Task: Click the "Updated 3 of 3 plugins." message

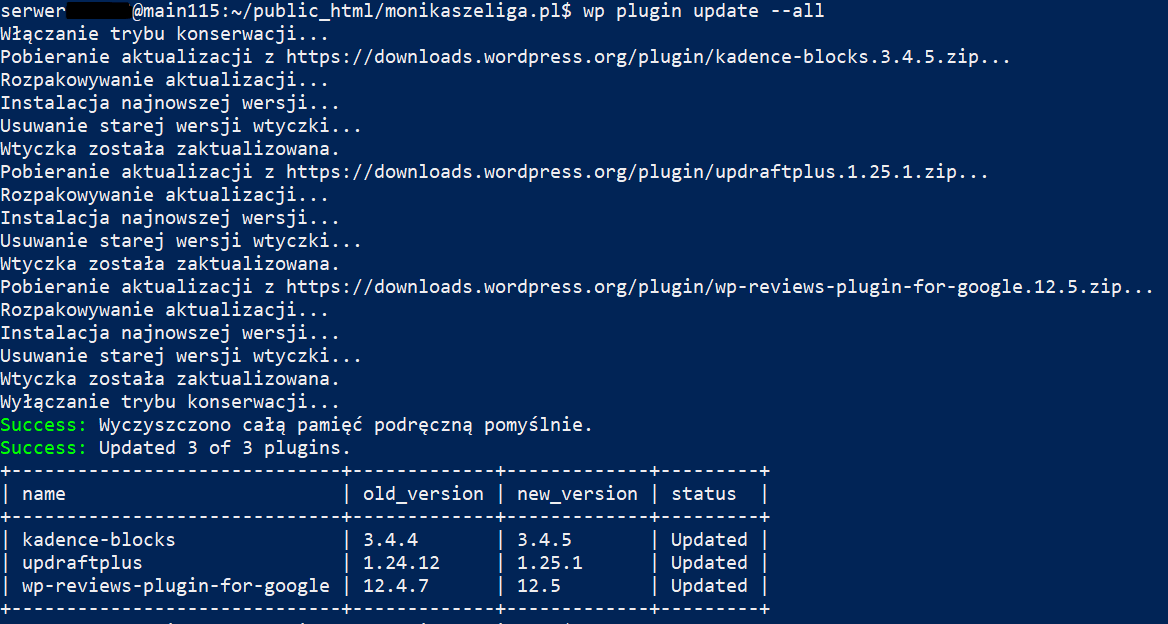Action: pyautogui.click(x=225, y=448)
